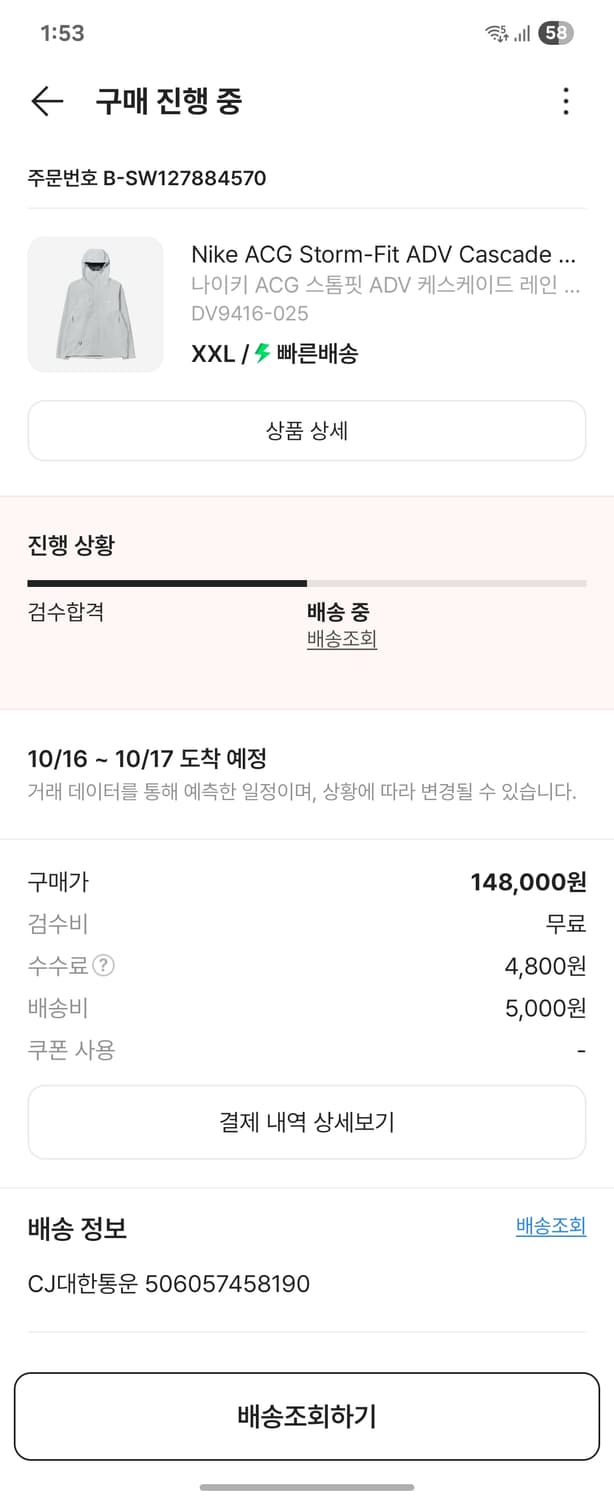614x1500 pixels.
Task: Tap 배송조회 link under 배송 중
Action: pyautogui.click(x=342, y=639)
